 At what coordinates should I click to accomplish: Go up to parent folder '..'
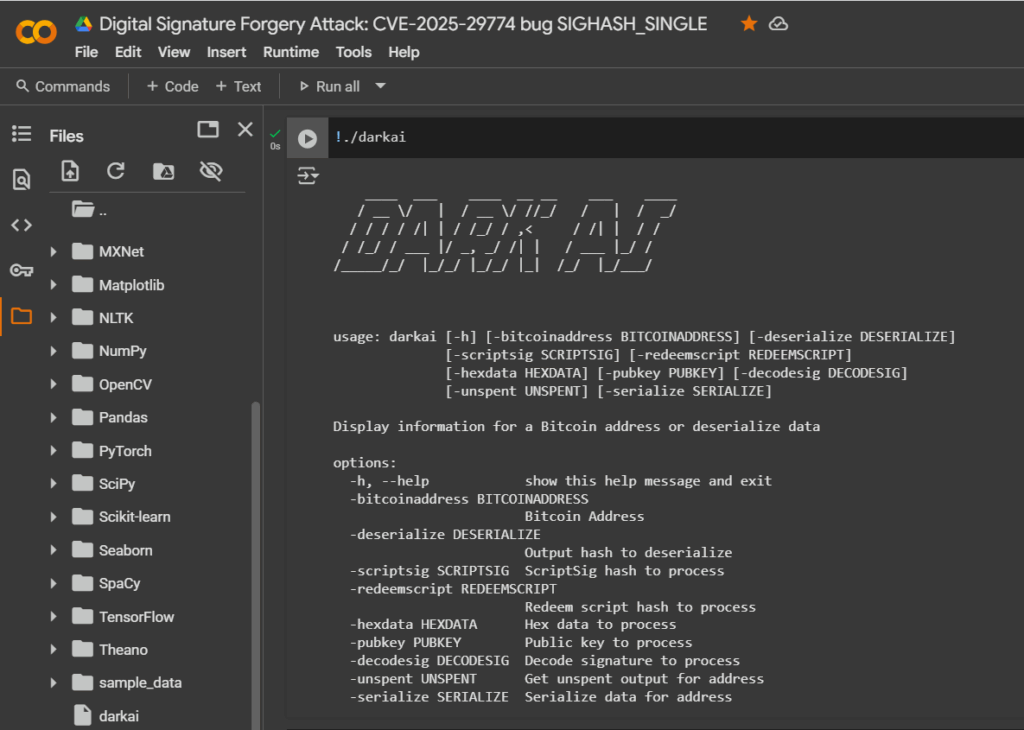89,210
